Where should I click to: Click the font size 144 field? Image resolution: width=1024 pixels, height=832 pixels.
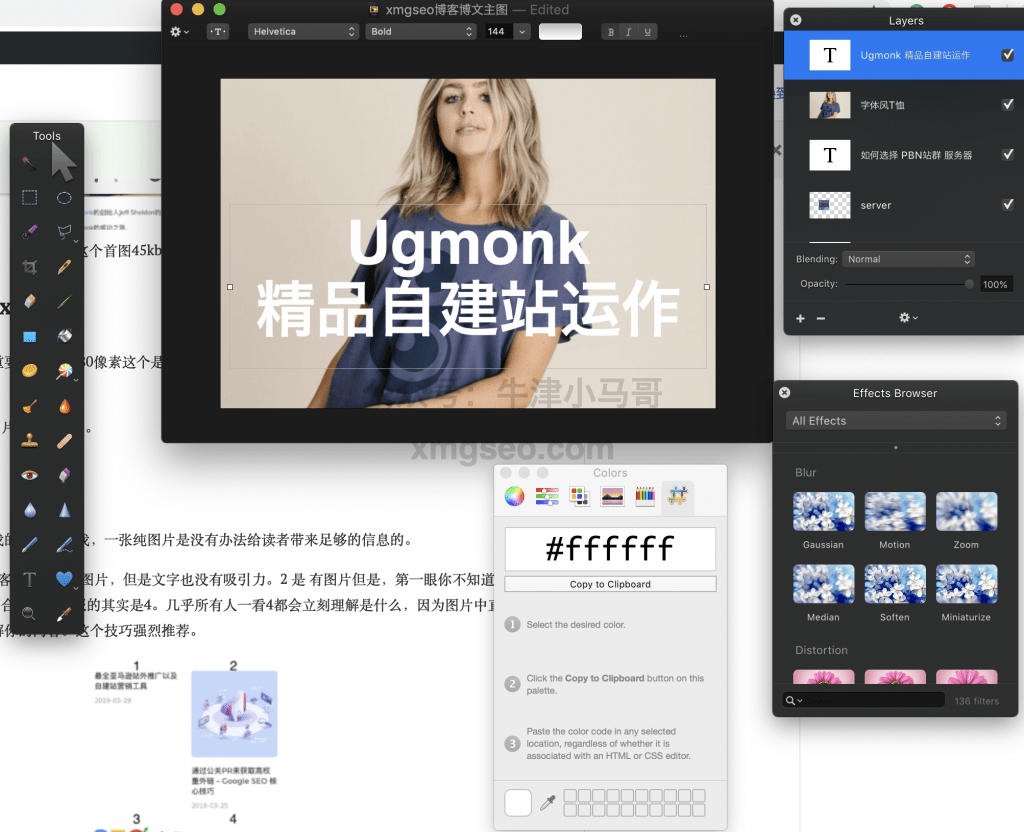[499, 31]
